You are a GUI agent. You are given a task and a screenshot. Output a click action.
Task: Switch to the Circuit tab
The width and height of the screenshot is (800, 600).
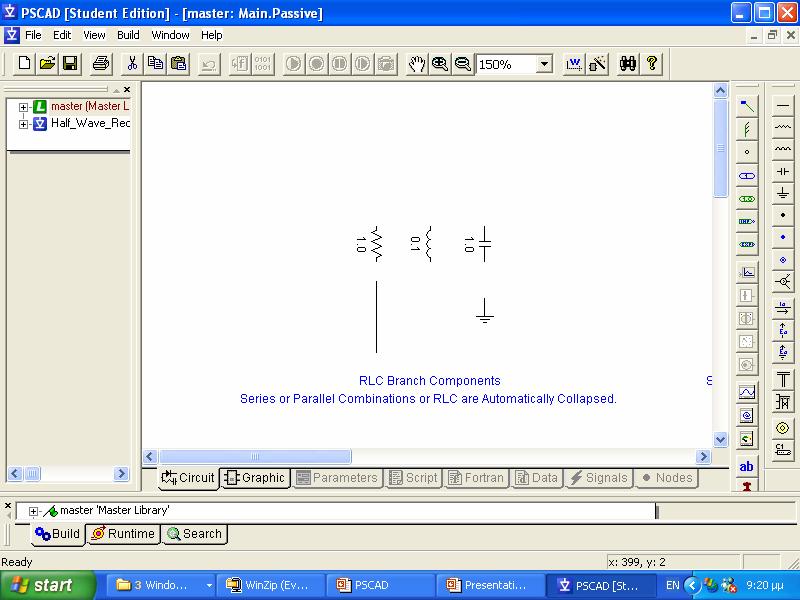[188, 478]
